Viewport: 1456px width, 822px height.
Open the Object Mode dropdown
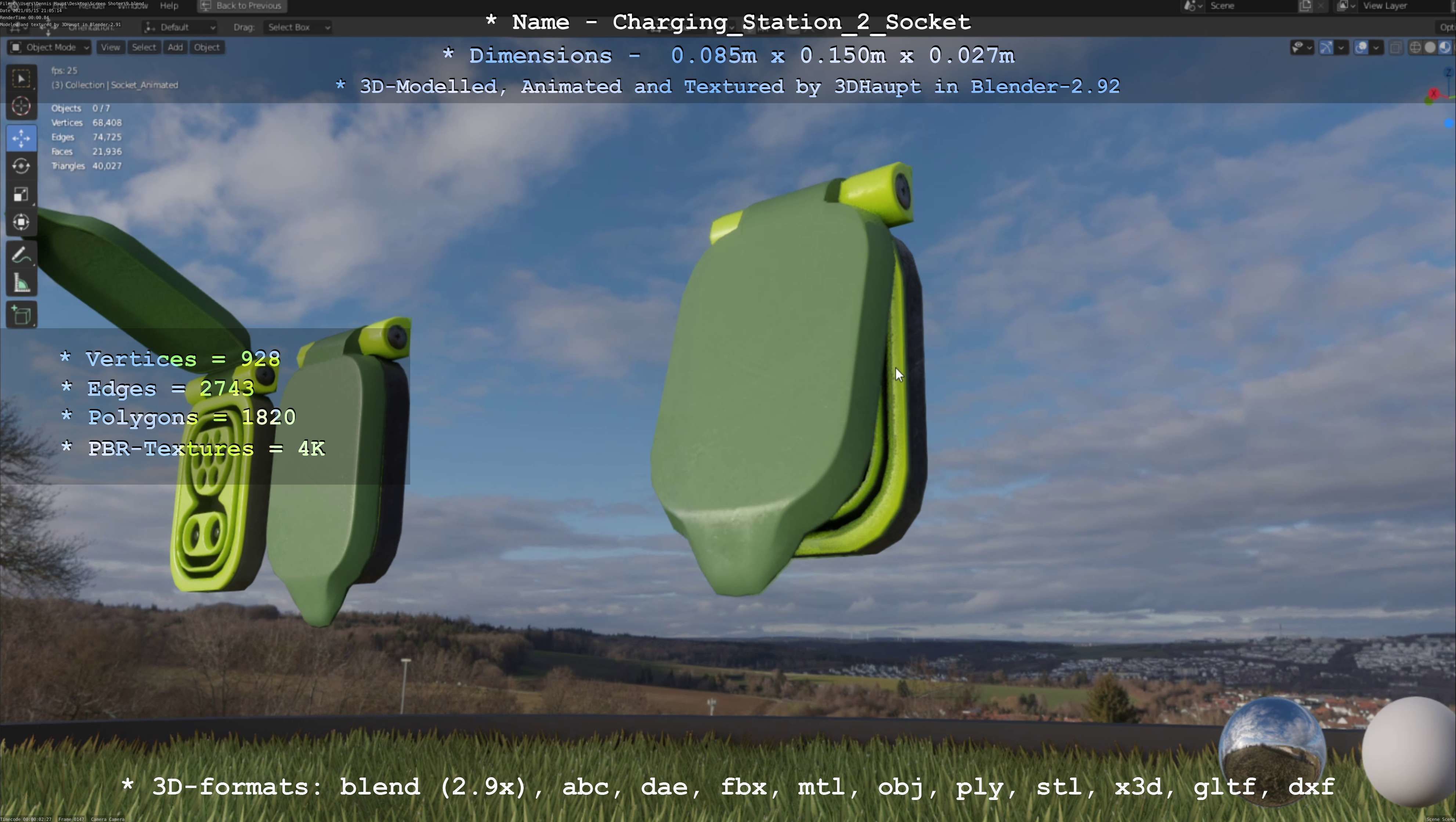click(49, 47)
